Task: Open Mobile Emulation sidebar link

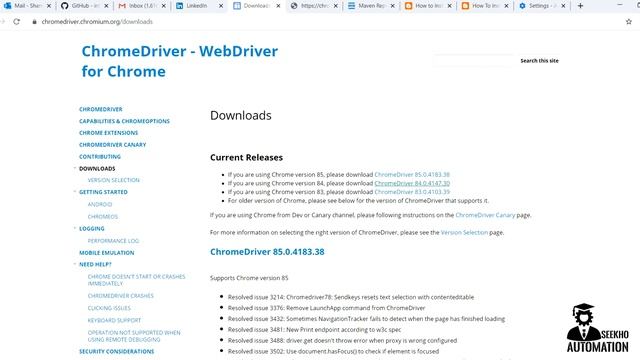Action: (x=107, y=253)
